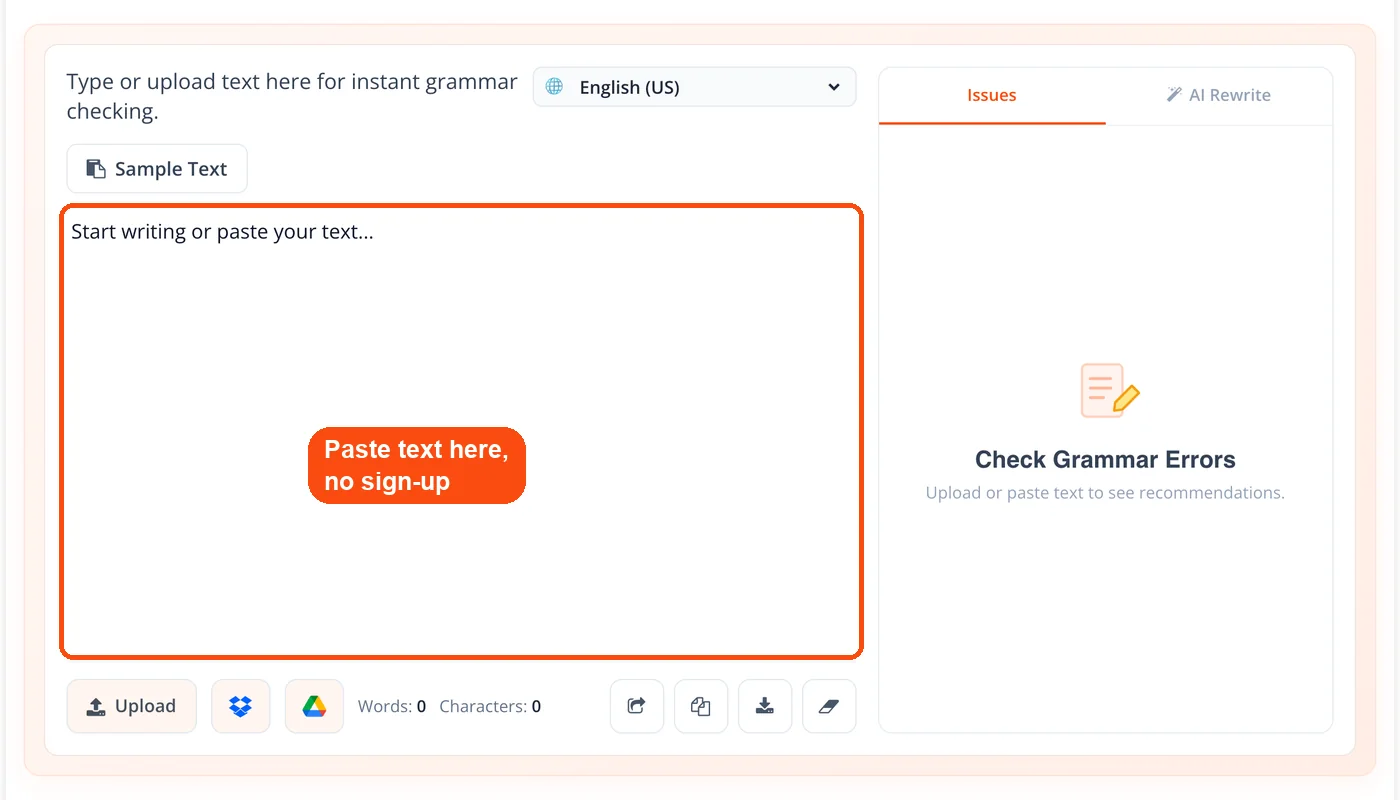Screen dimensions: 1400x800
Task: Copy text using the copy icon
Action: pyautogui.click(x=701, y=706)
